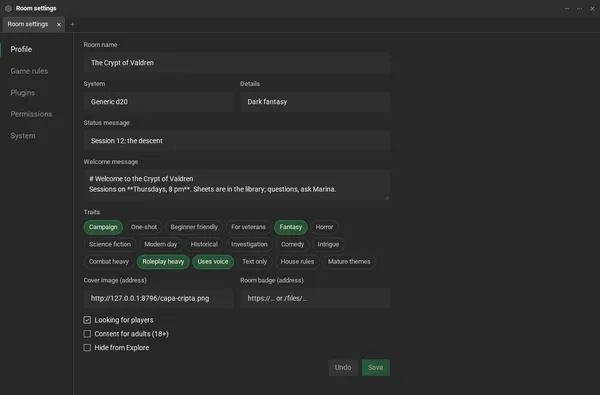
Task: Click the Cover image address field
Action: click(158, 298)
